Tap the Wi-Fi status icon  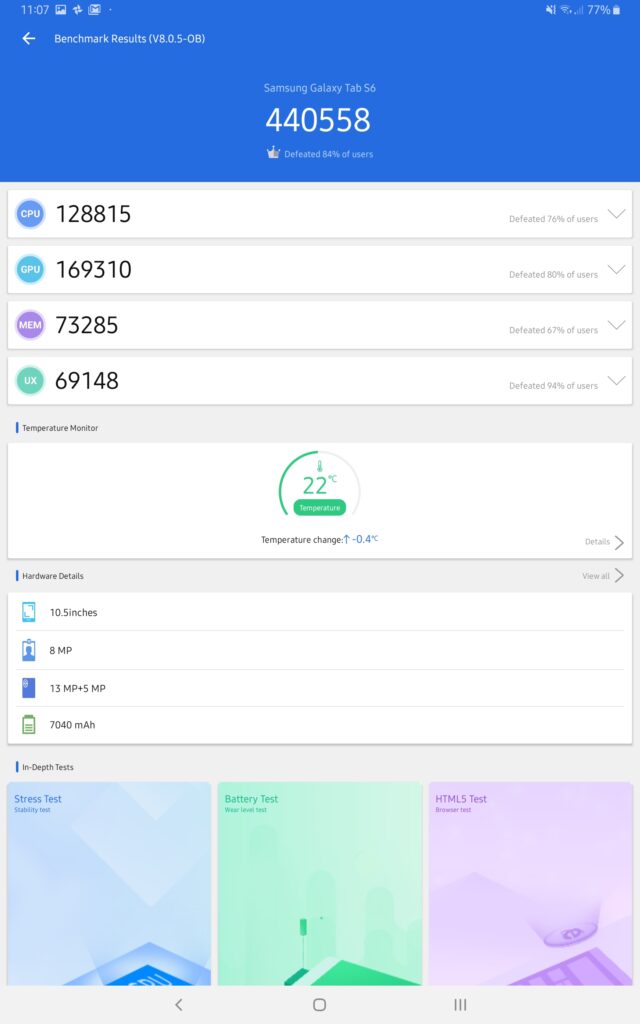566,10
